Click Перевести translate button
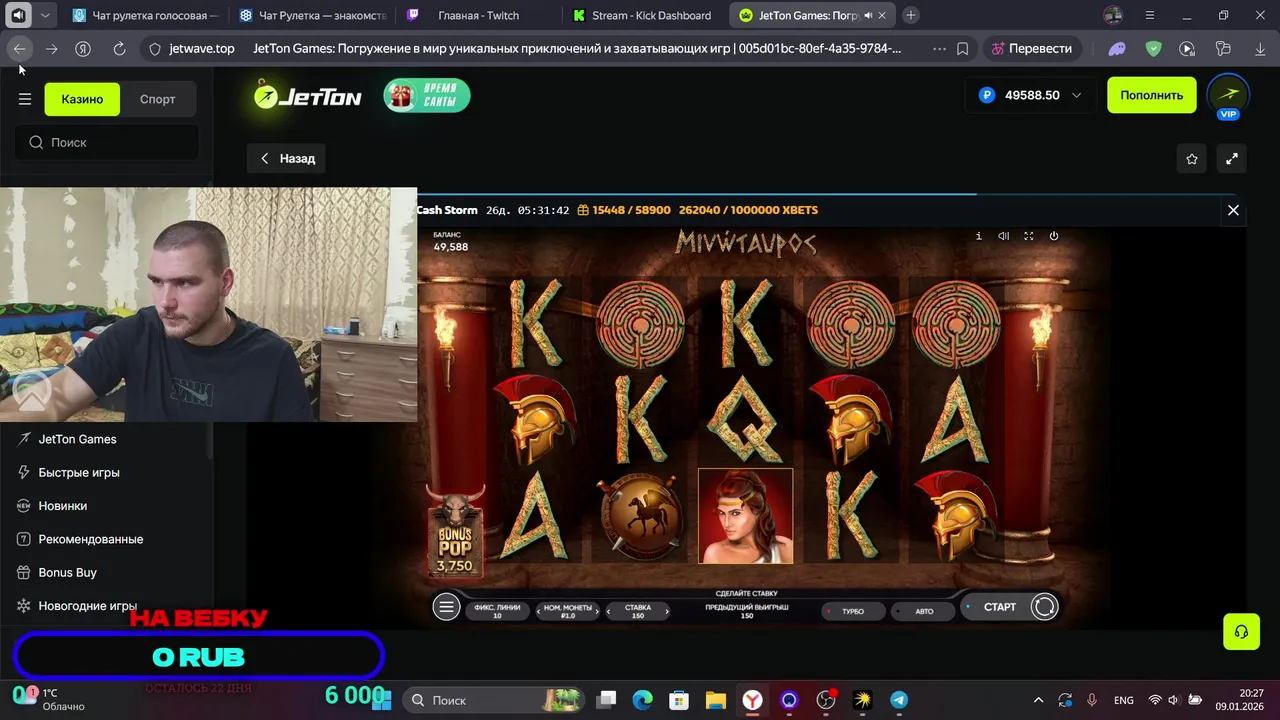This screenshot has height=720, width=1280. pyautogui.click(x=1030, y=48)
